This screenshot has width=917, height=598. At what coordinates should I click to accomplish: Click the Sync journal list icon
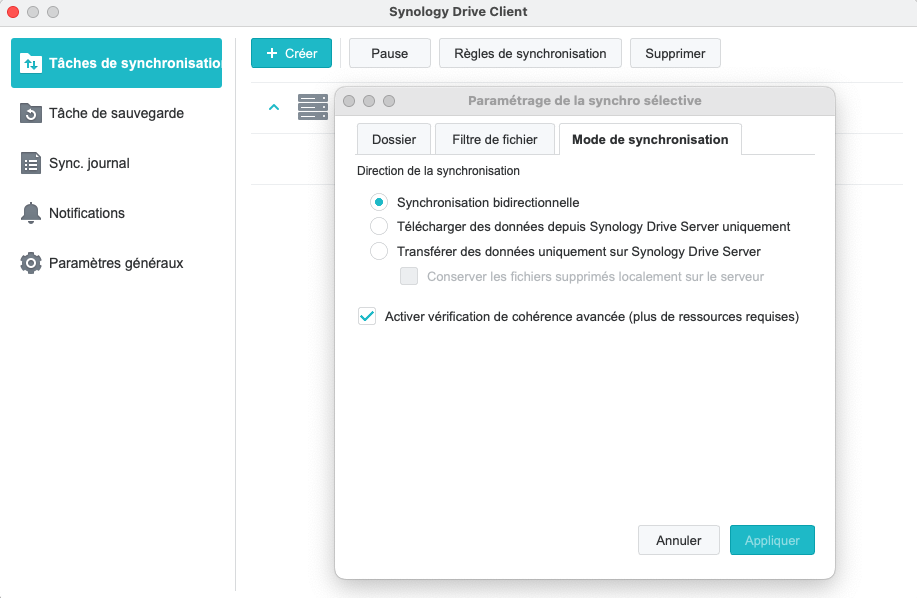pos(31,163)
